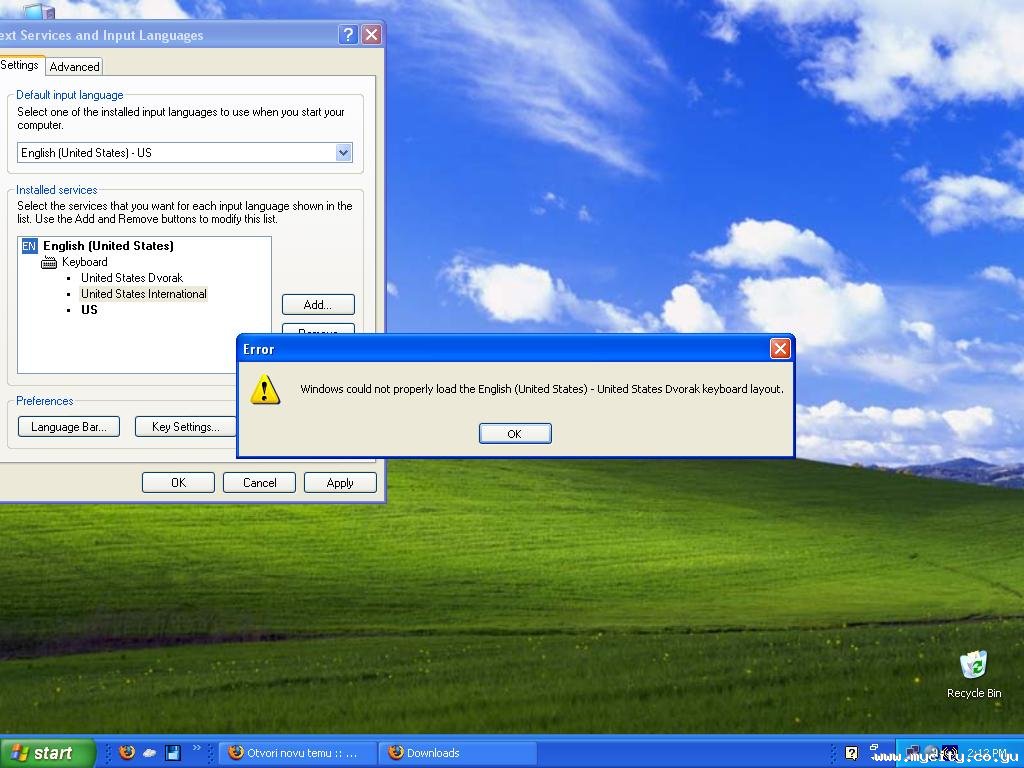1024x768 pixels.
Task: Click the floppy disk Quick Launch icon
Action: [x=173, y=753]
